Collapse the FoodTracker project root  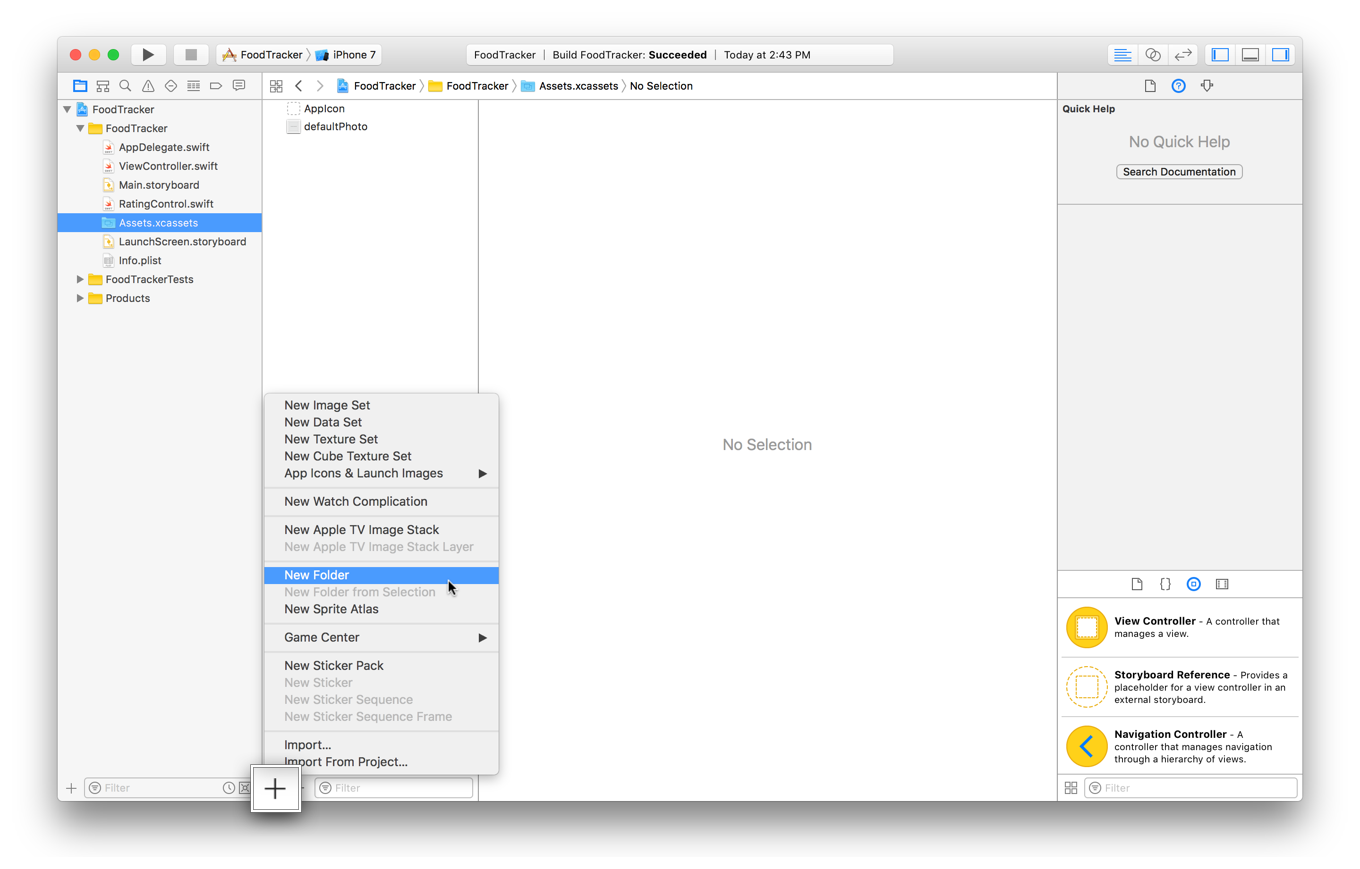67,109
